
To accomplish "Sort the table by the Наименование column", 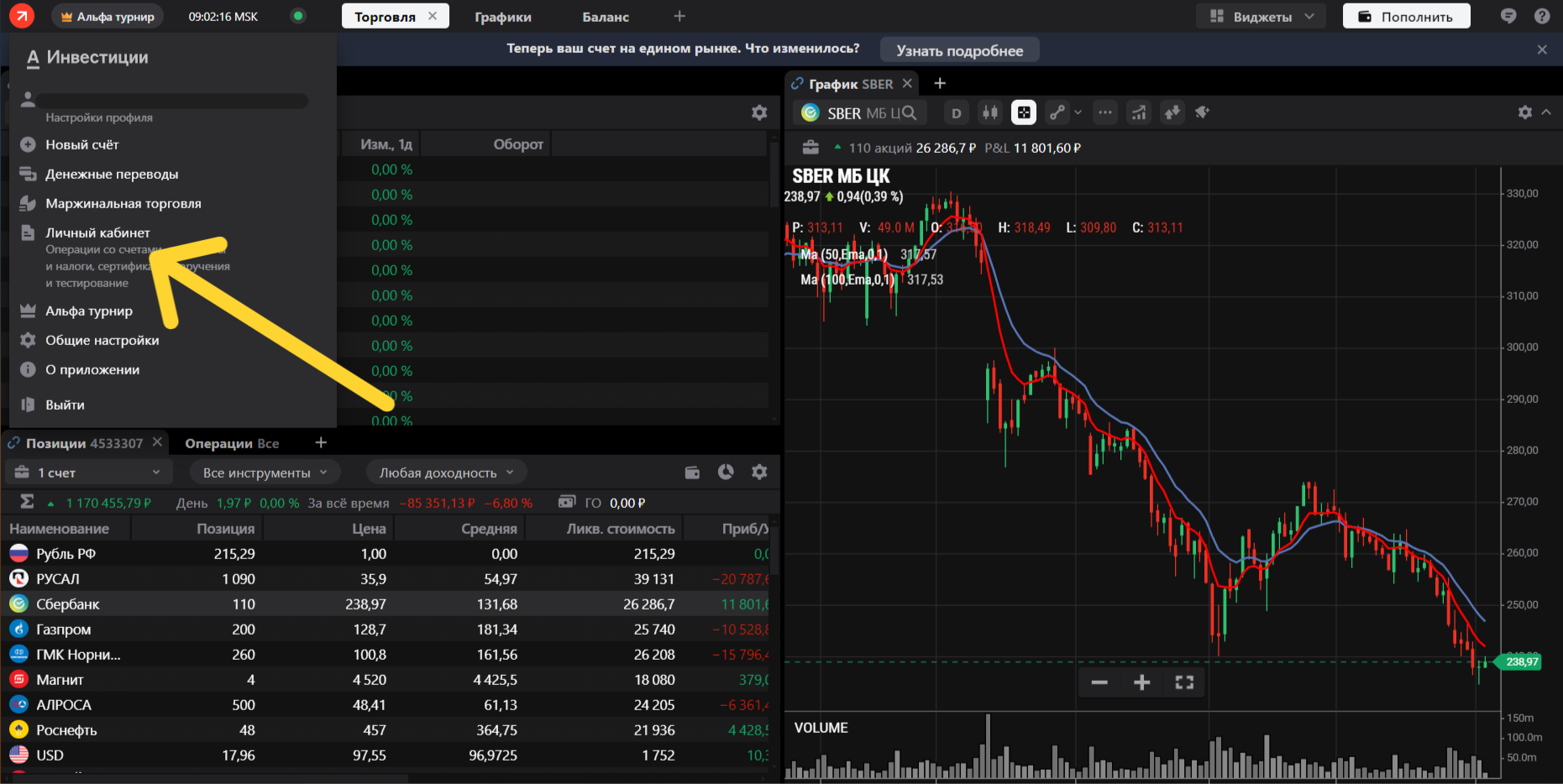I will click(59, 529).
